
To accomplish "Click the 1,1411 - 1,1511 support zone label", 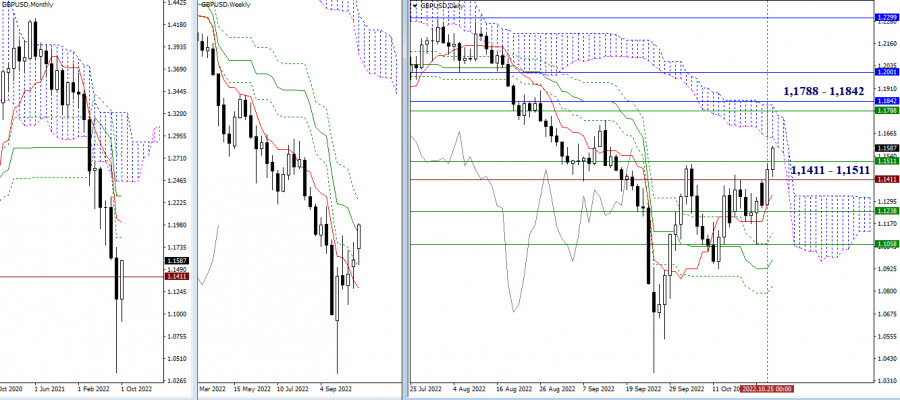I will [x=830, y=170].
